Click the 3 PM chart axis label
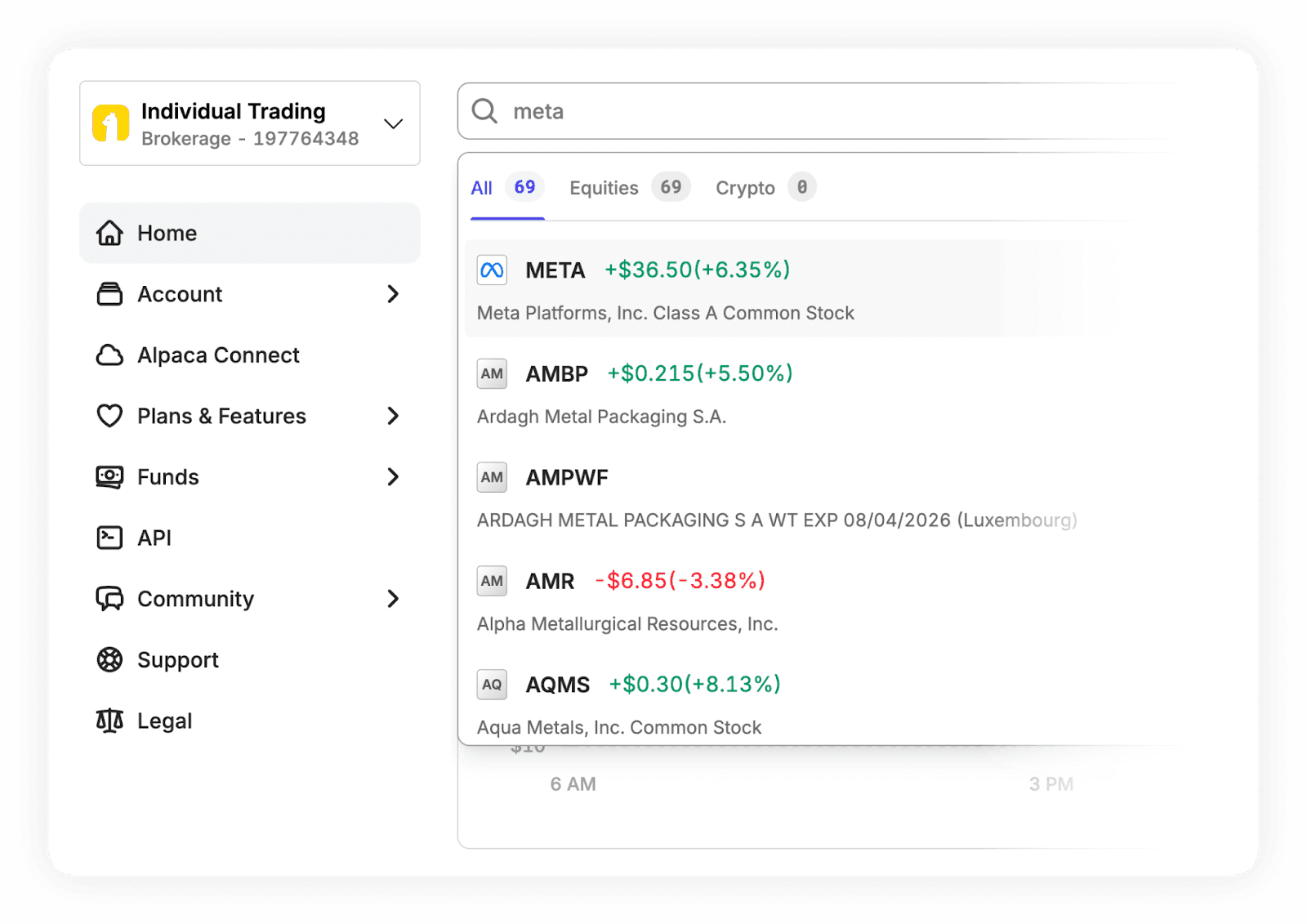Screen dimensions: 1307x924 coord(1051,784)
